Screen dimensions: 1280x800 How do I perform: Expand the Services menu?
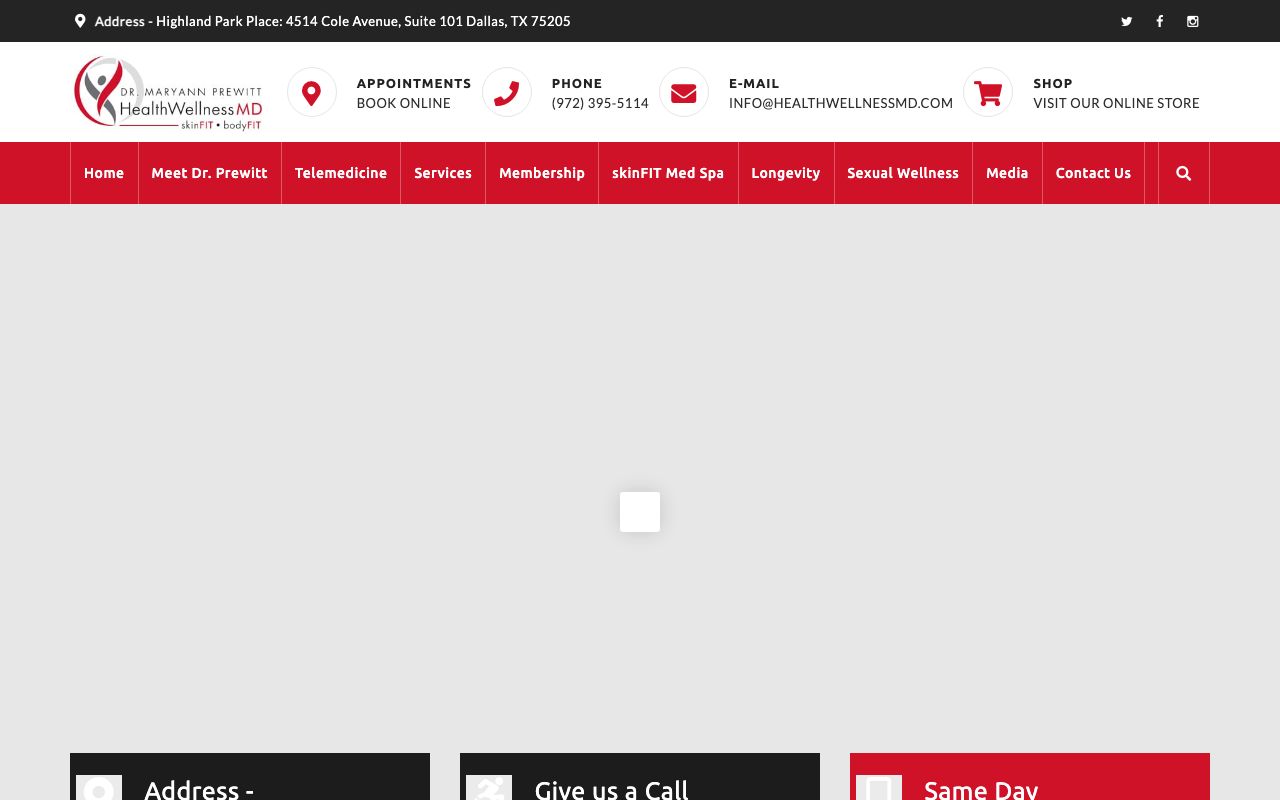tap(443, 173)
